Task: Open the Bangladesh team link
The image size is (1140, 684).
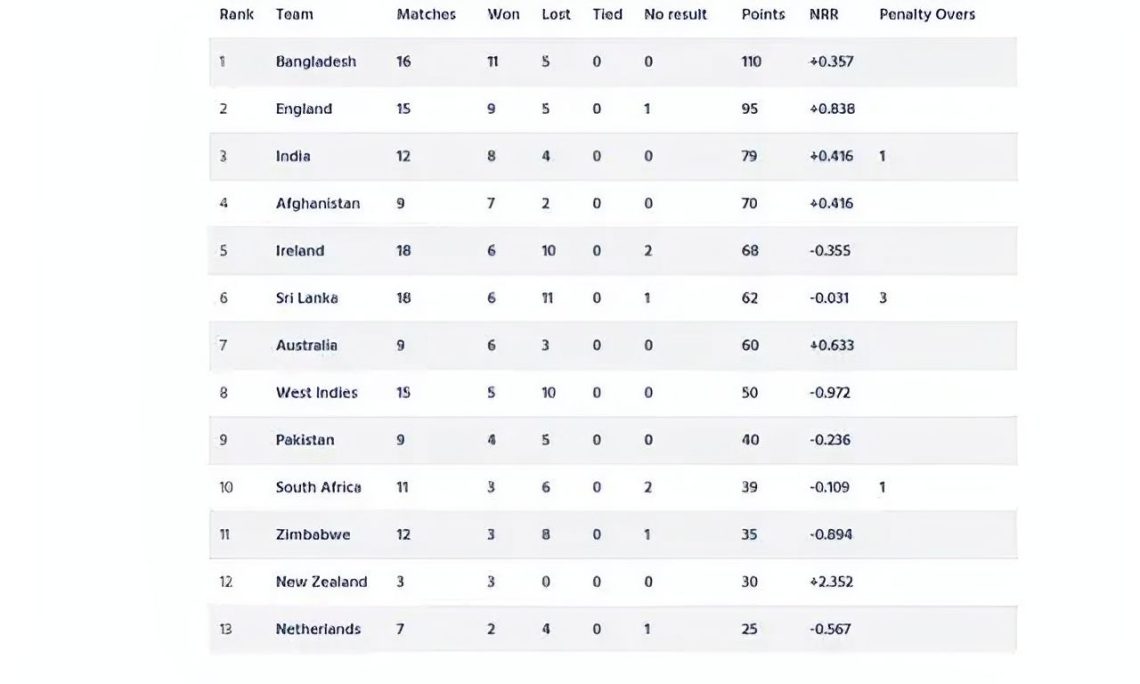Action: tap(316, 62)
